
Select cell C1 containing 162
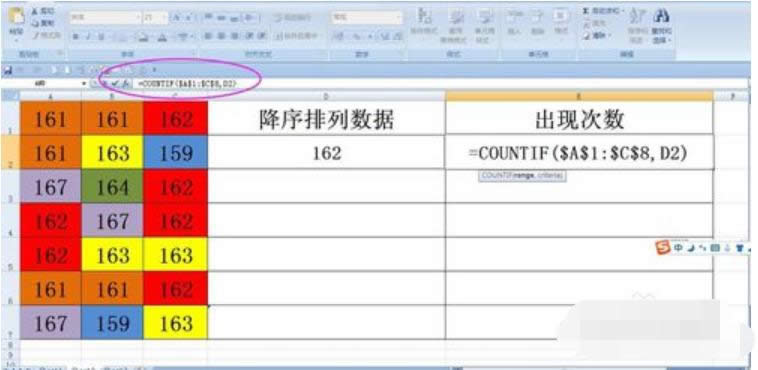point(175,118)
